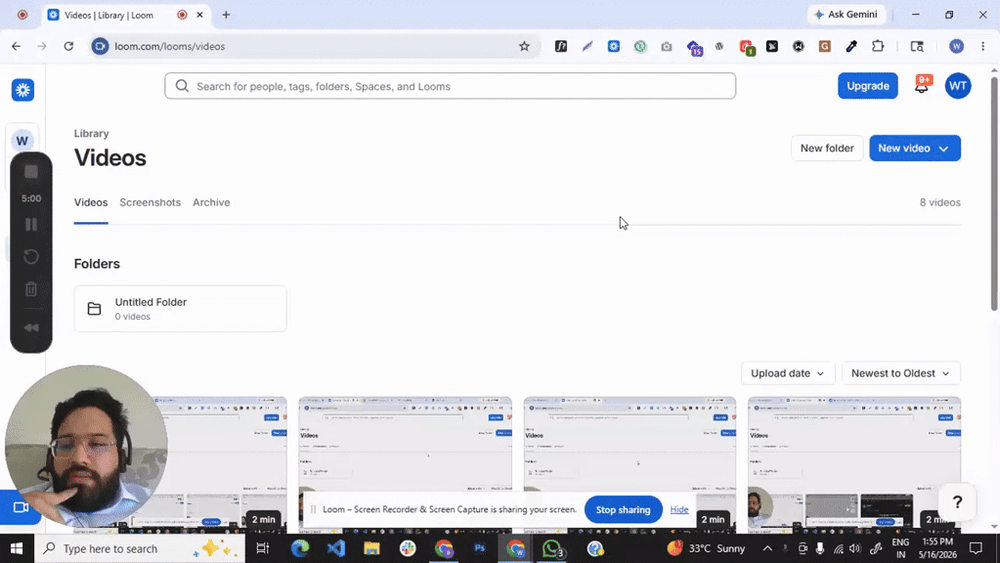Close the Videos | Library | Loom tab

[x=200, y=15]
